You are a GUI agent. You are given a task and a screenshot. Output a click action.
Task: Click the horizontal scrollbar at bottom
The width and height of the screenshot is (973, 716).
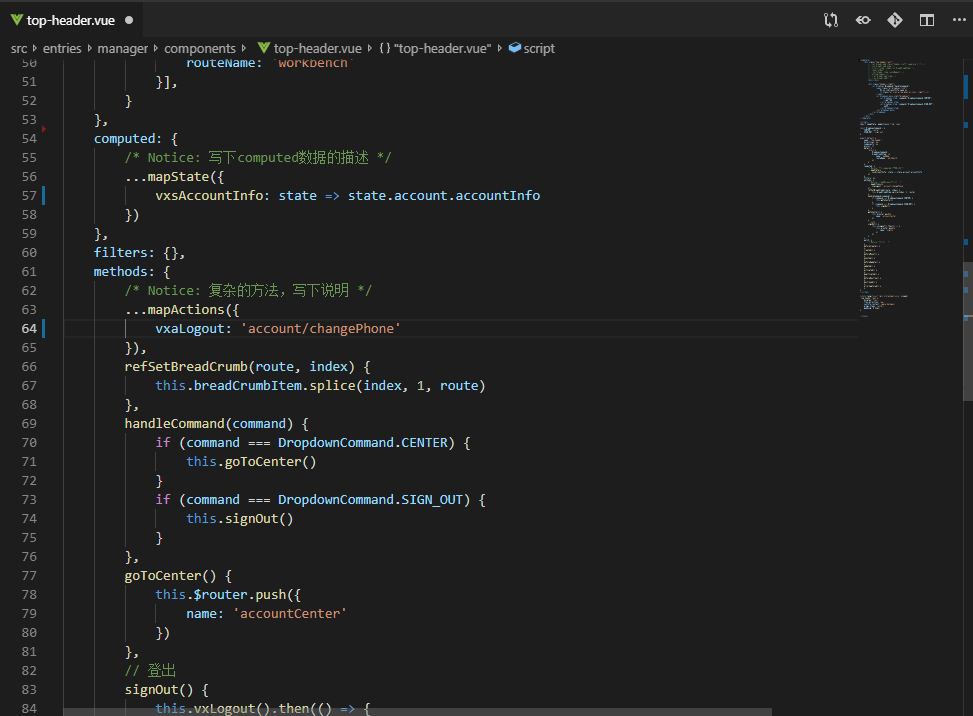coord(418,712)
